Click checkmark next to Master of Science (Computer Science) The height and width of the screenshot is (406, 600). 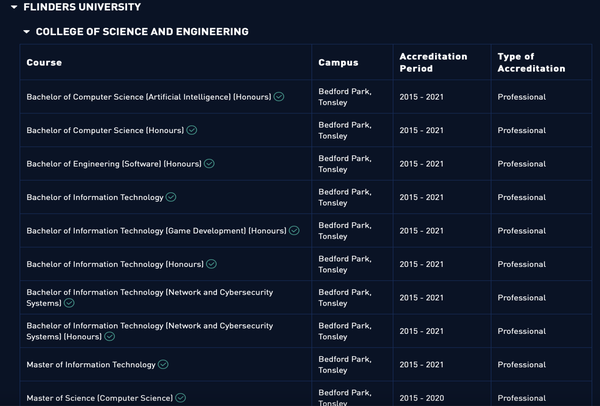point(180,398)
